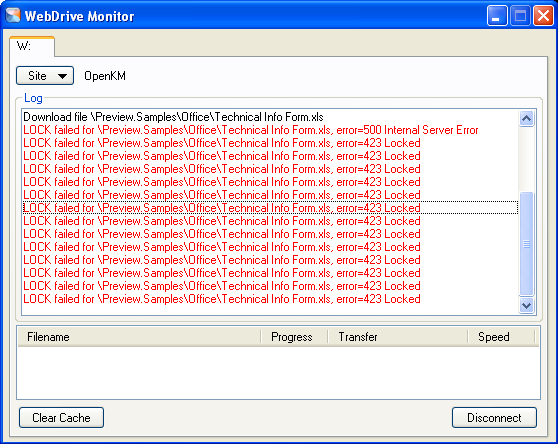Click the Transfer column header
Screen dimensions: 558x444
[398, 337]
